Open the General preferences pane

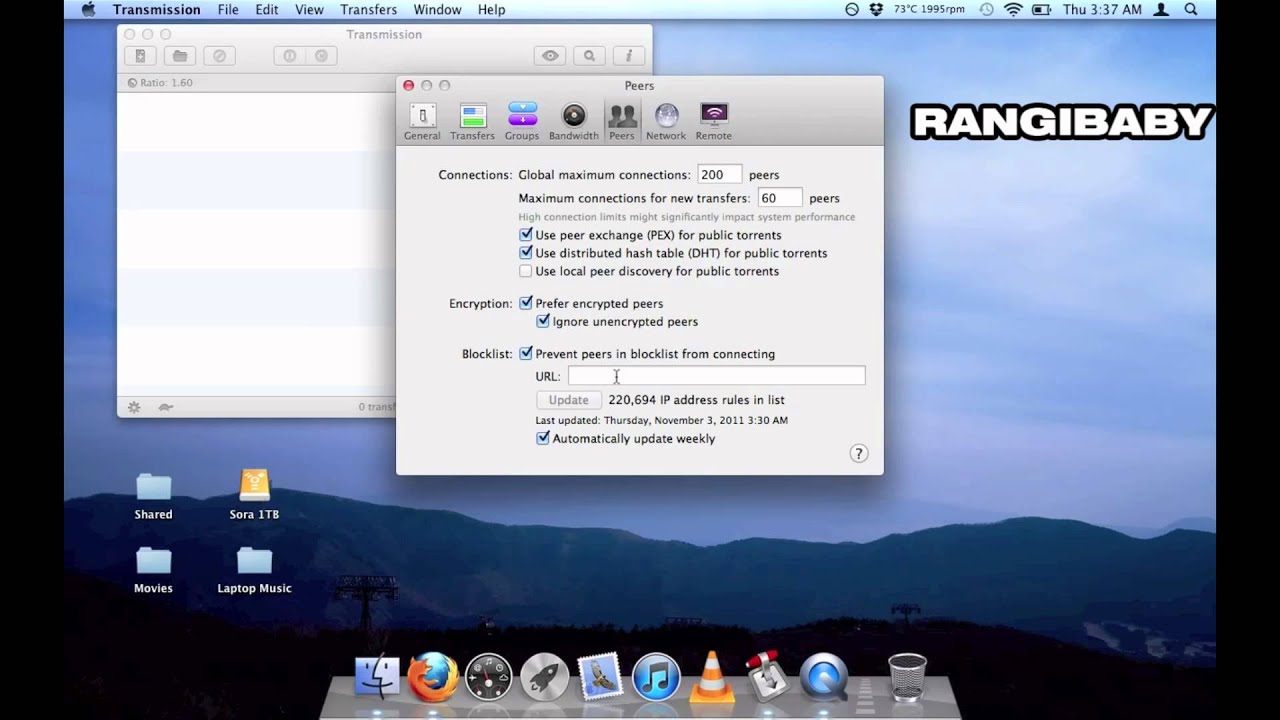click(x=422, y=122)
